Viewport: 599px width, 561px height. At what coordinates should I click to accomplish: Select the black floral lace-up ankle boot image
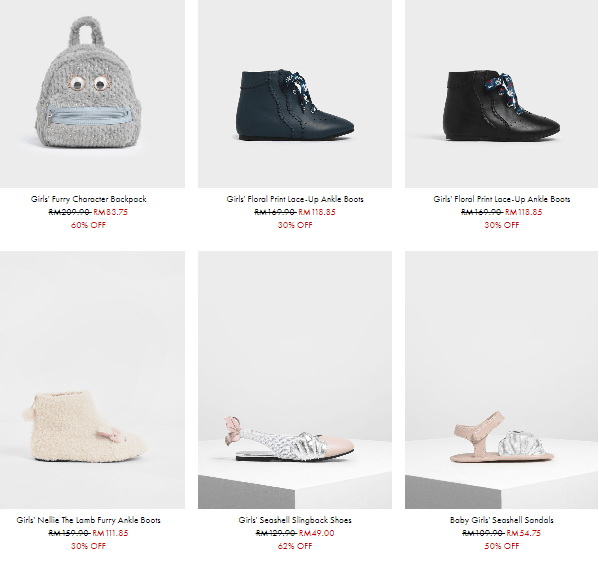tap(502, 94)
